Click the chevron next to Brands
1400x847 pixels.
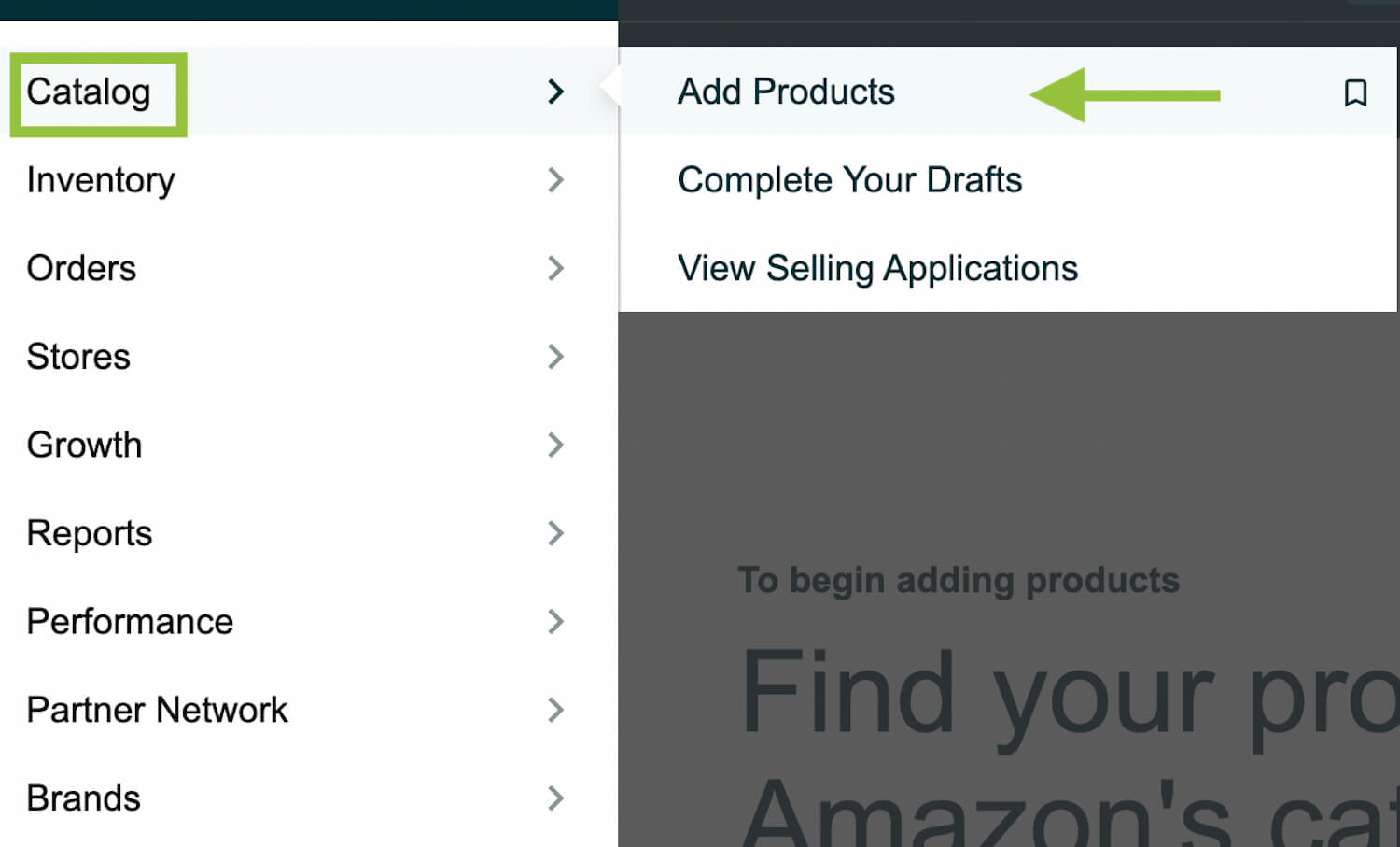coord(555,798)
